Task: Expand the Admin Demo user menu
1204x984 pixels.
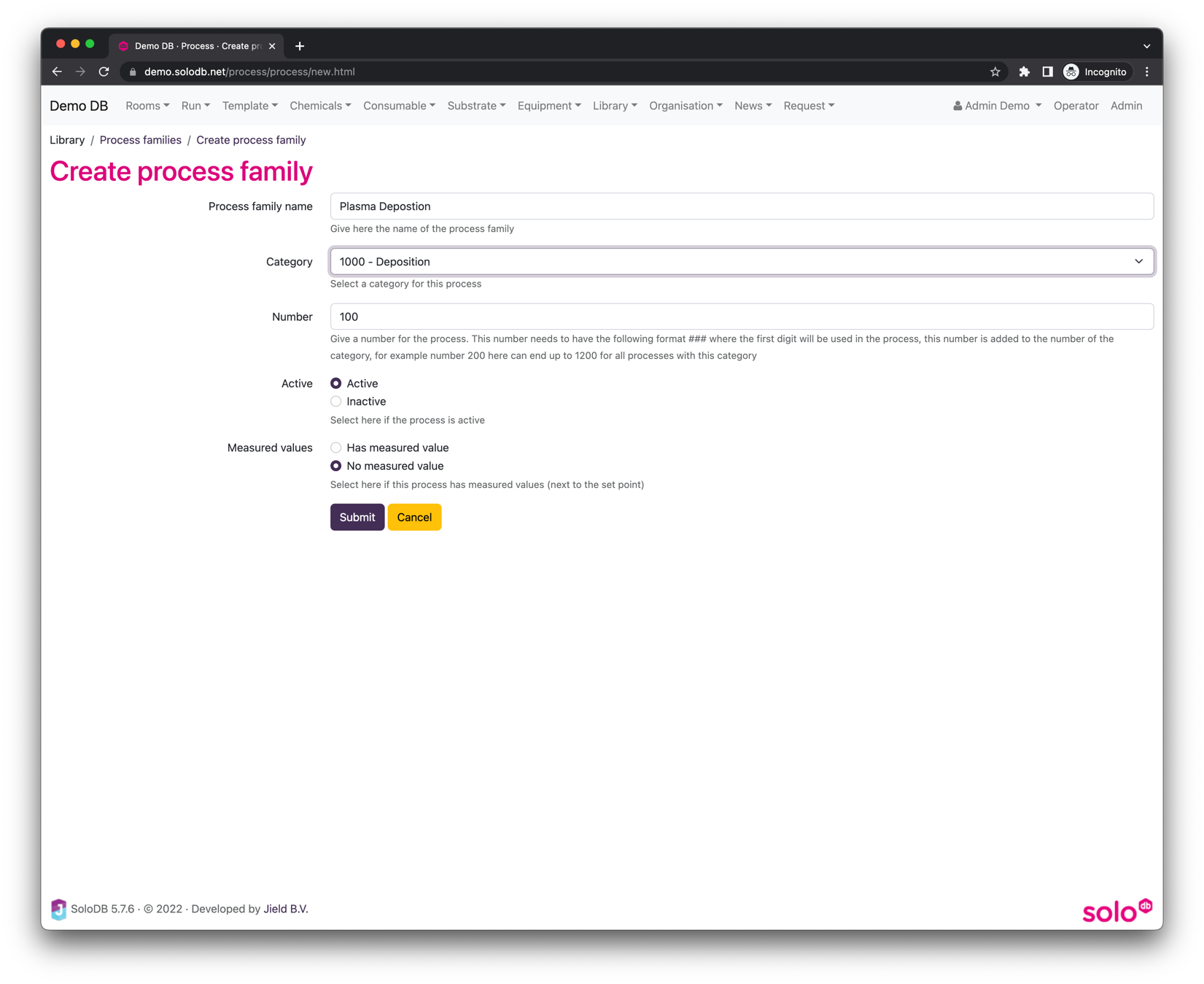Action: coord(997,106)
